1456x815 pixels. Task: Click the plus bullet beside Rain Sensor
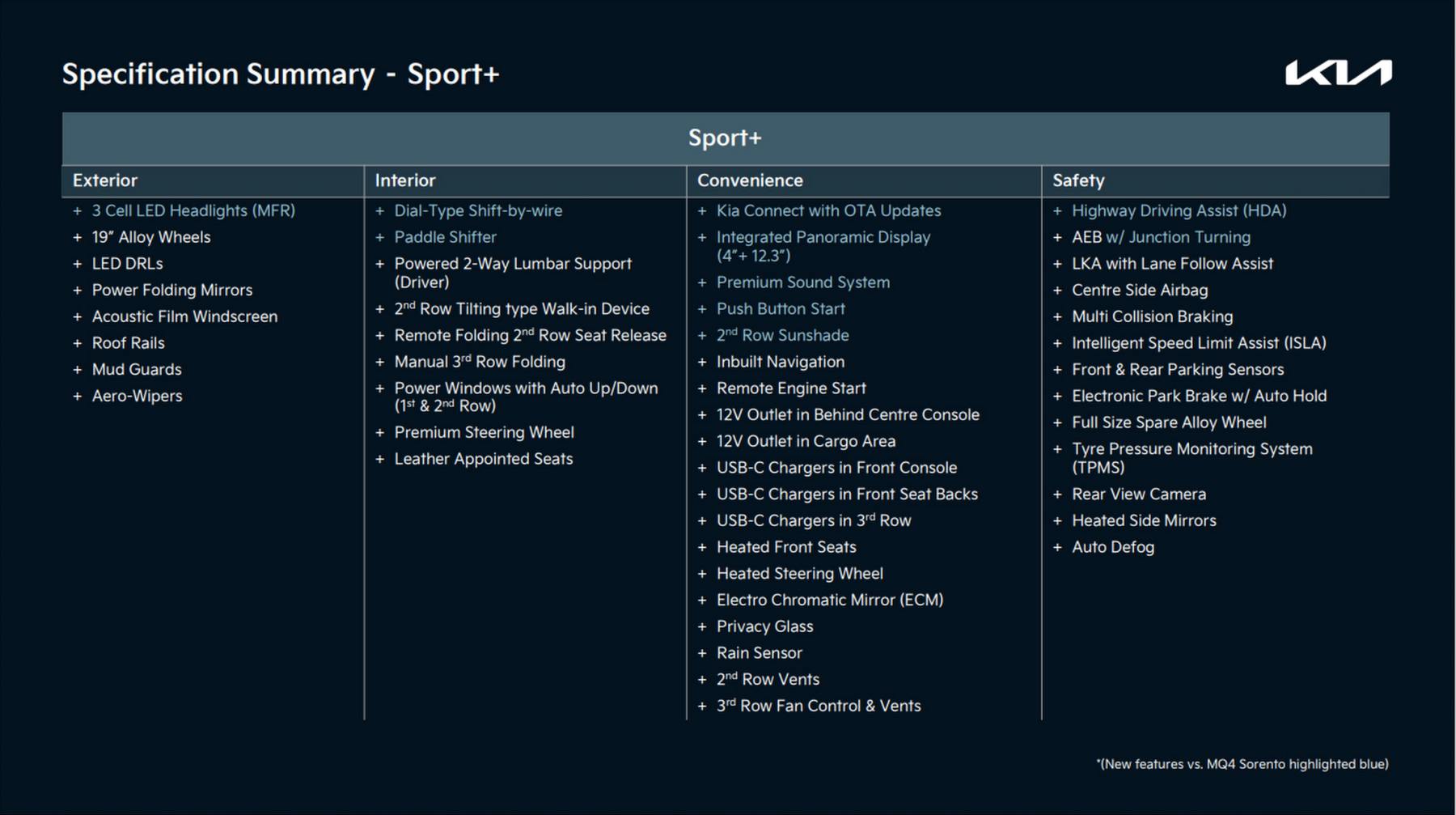(702, 653)
